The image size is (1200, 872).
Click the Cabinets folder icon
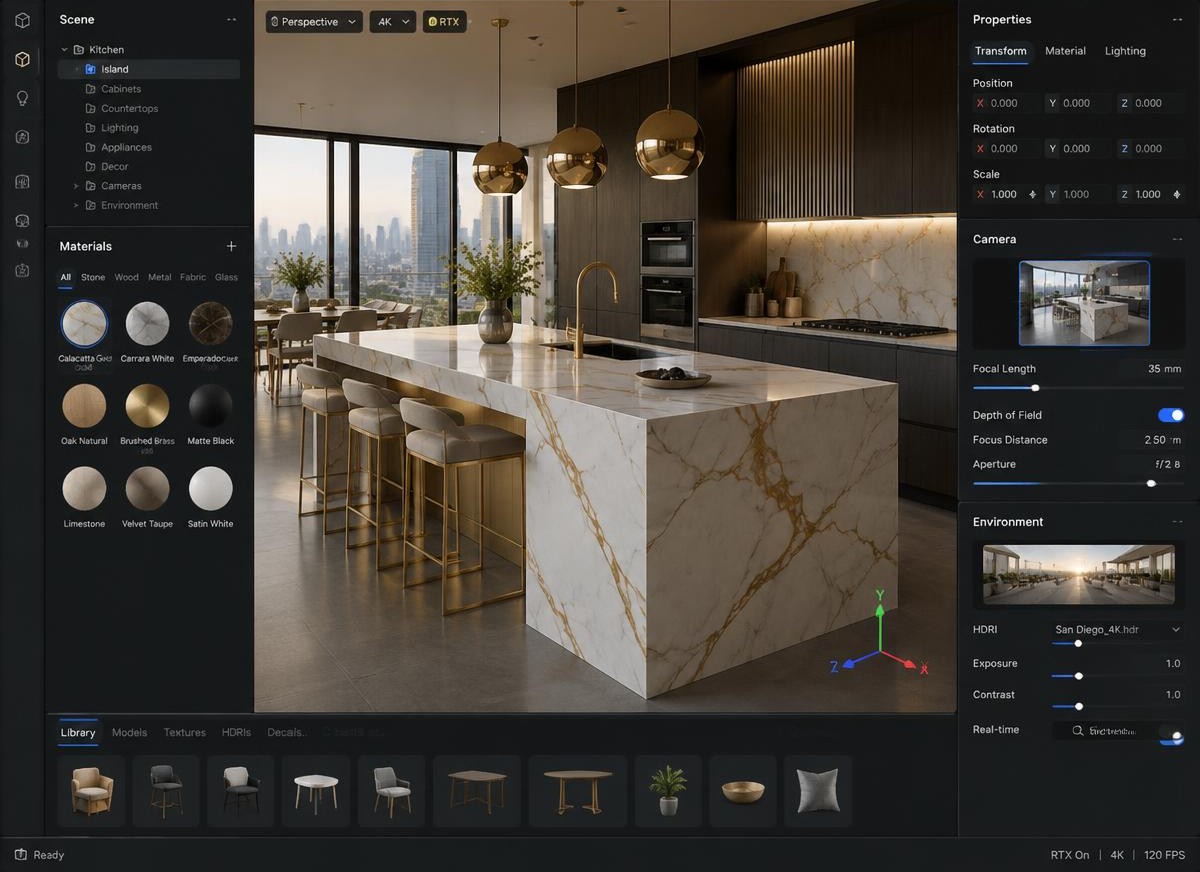pos(90,89)
